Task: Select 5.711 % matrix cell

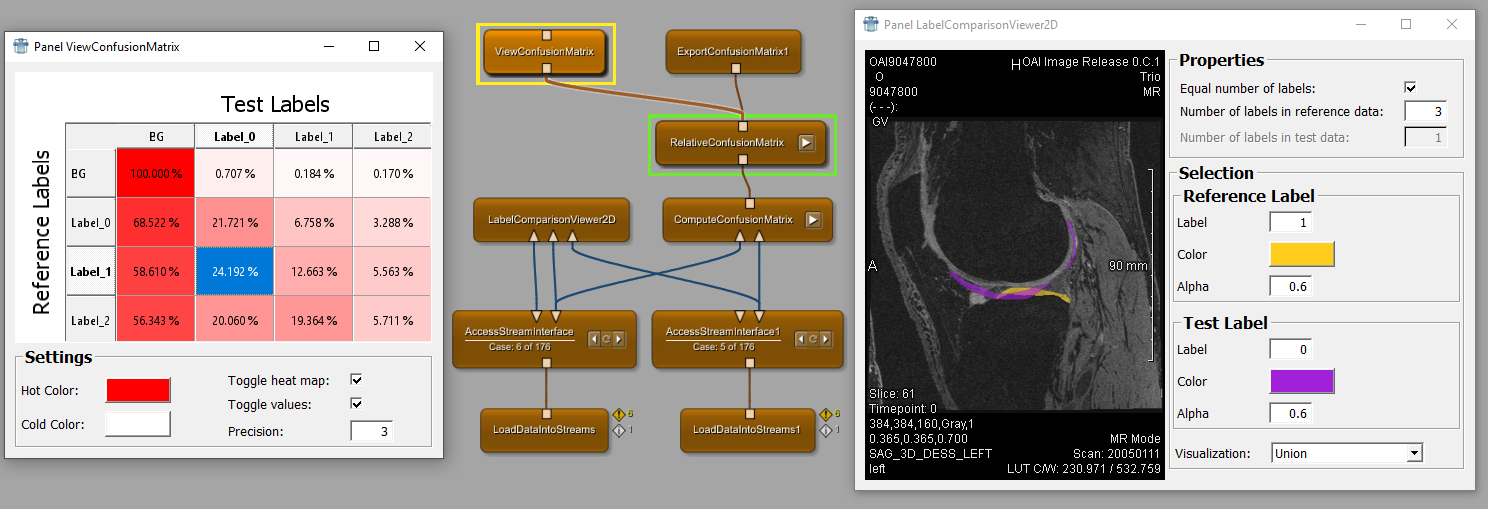Action: pyautogui.click(x=392, y=320)
